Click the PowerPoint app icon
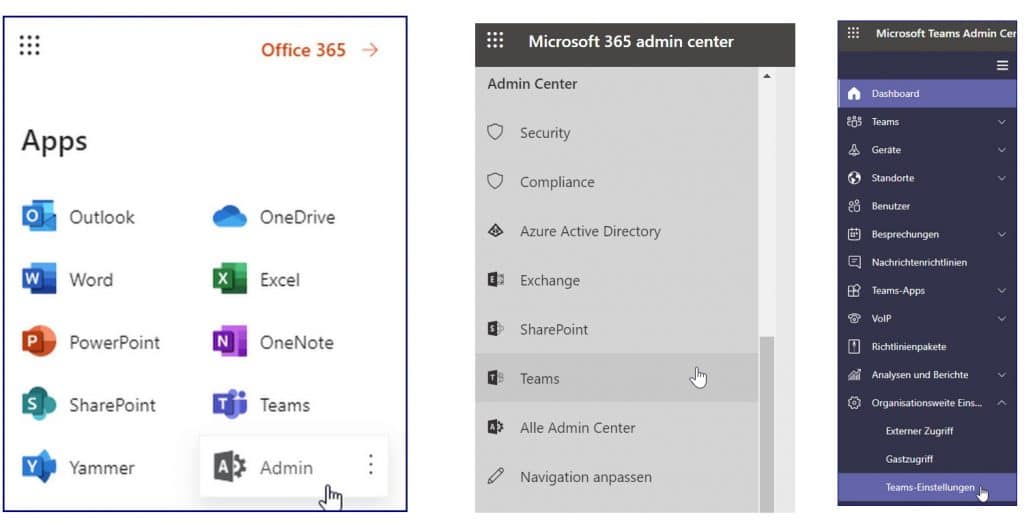1024x523 pixels. coord(39,342)
